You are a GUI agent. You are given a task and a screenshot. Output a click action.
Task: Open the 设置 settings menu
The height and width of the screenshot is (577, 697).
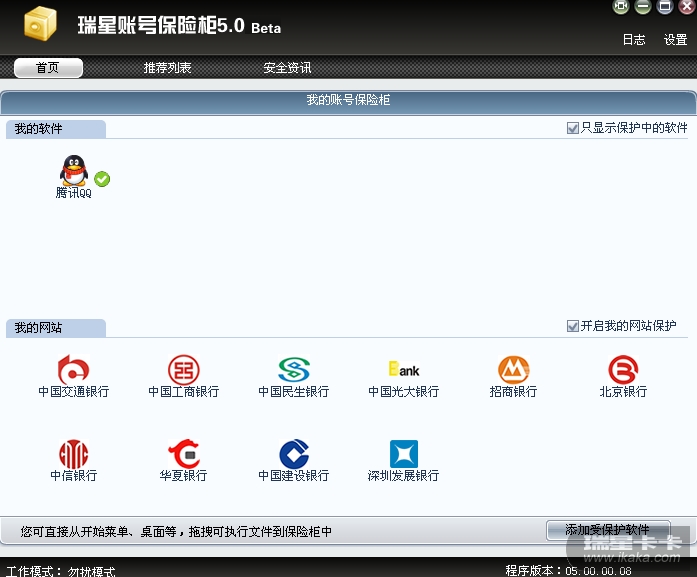pyautogui.click(x=675, y=40)
